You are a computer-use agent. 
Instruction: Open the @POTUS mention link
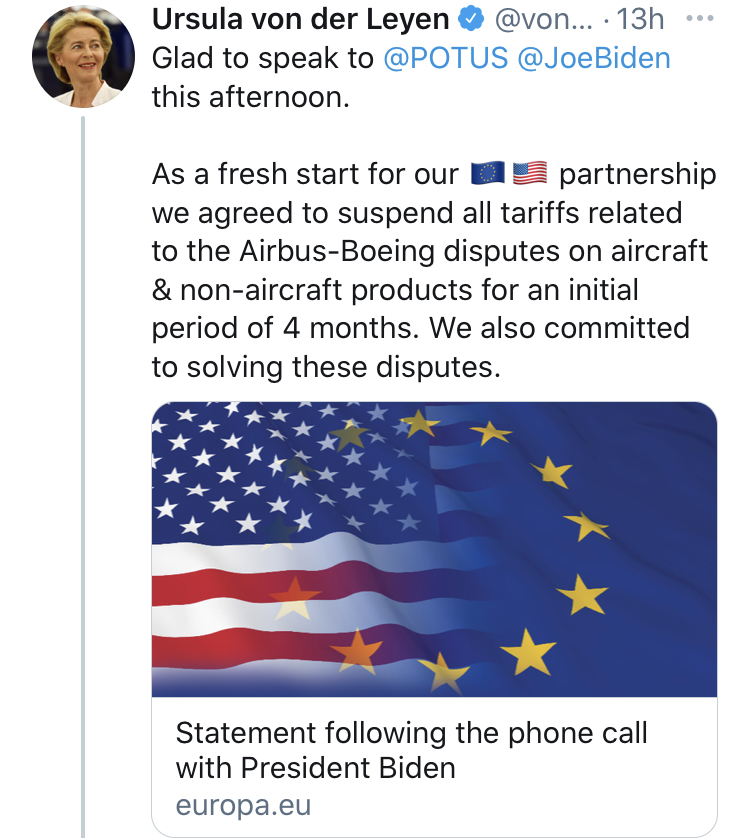pos(445,58)
